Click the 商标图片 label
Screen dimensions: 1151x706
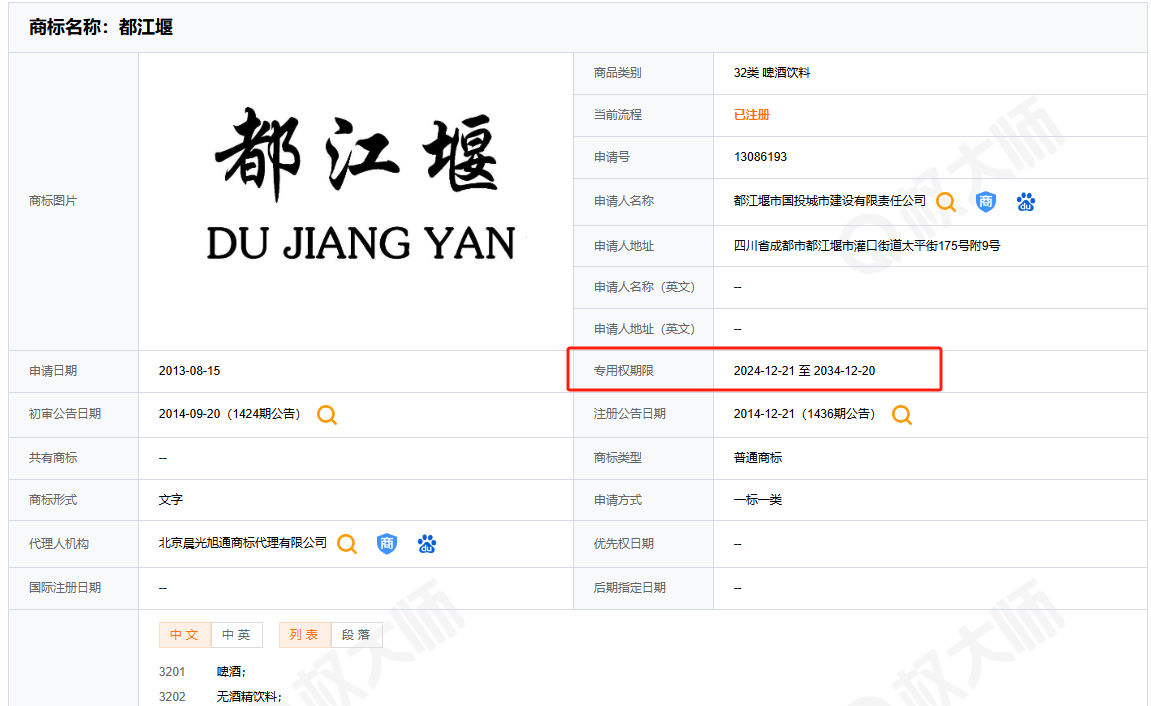coord(53,200)
